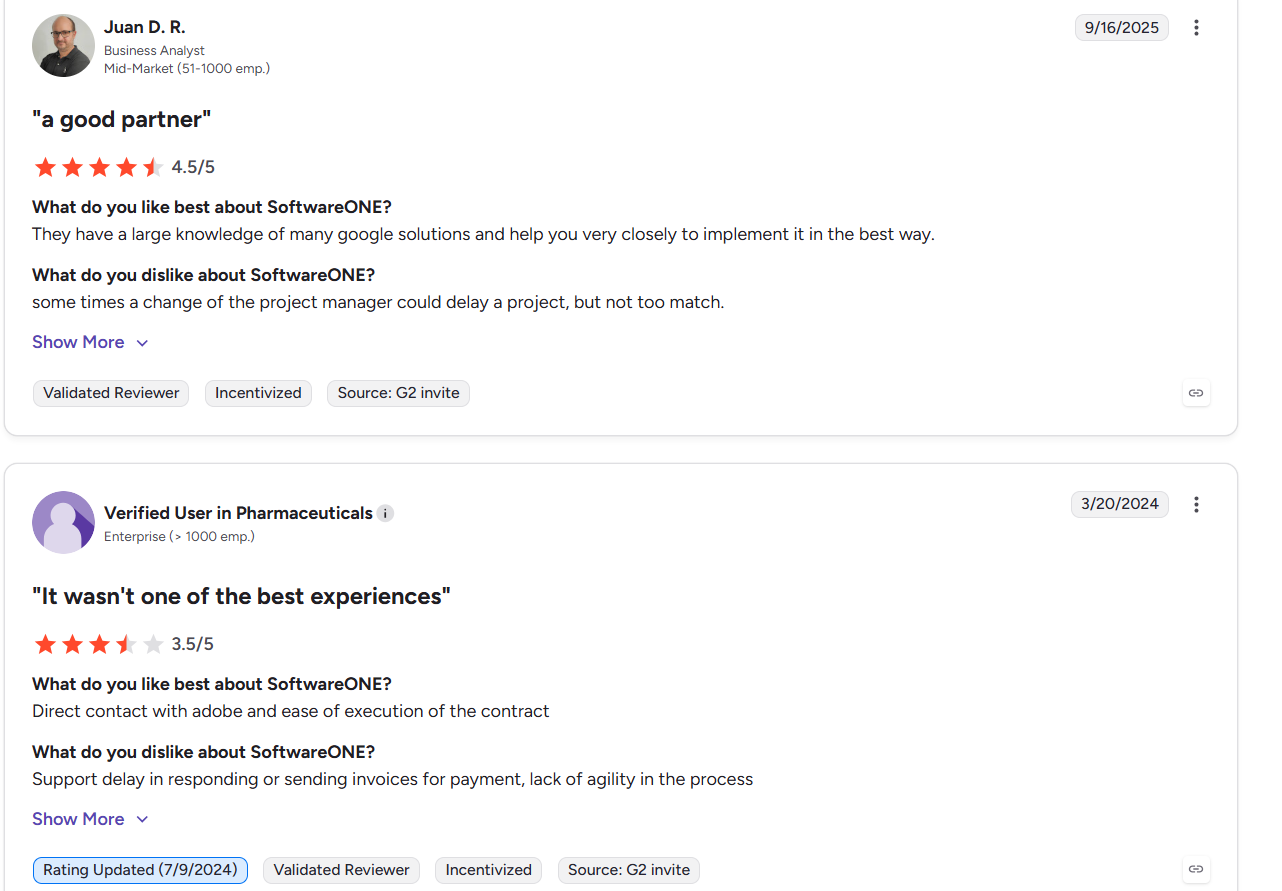1282x891 pixels.
Task: Click the chevron next to the first Show More
Action: tap(142, 343)
